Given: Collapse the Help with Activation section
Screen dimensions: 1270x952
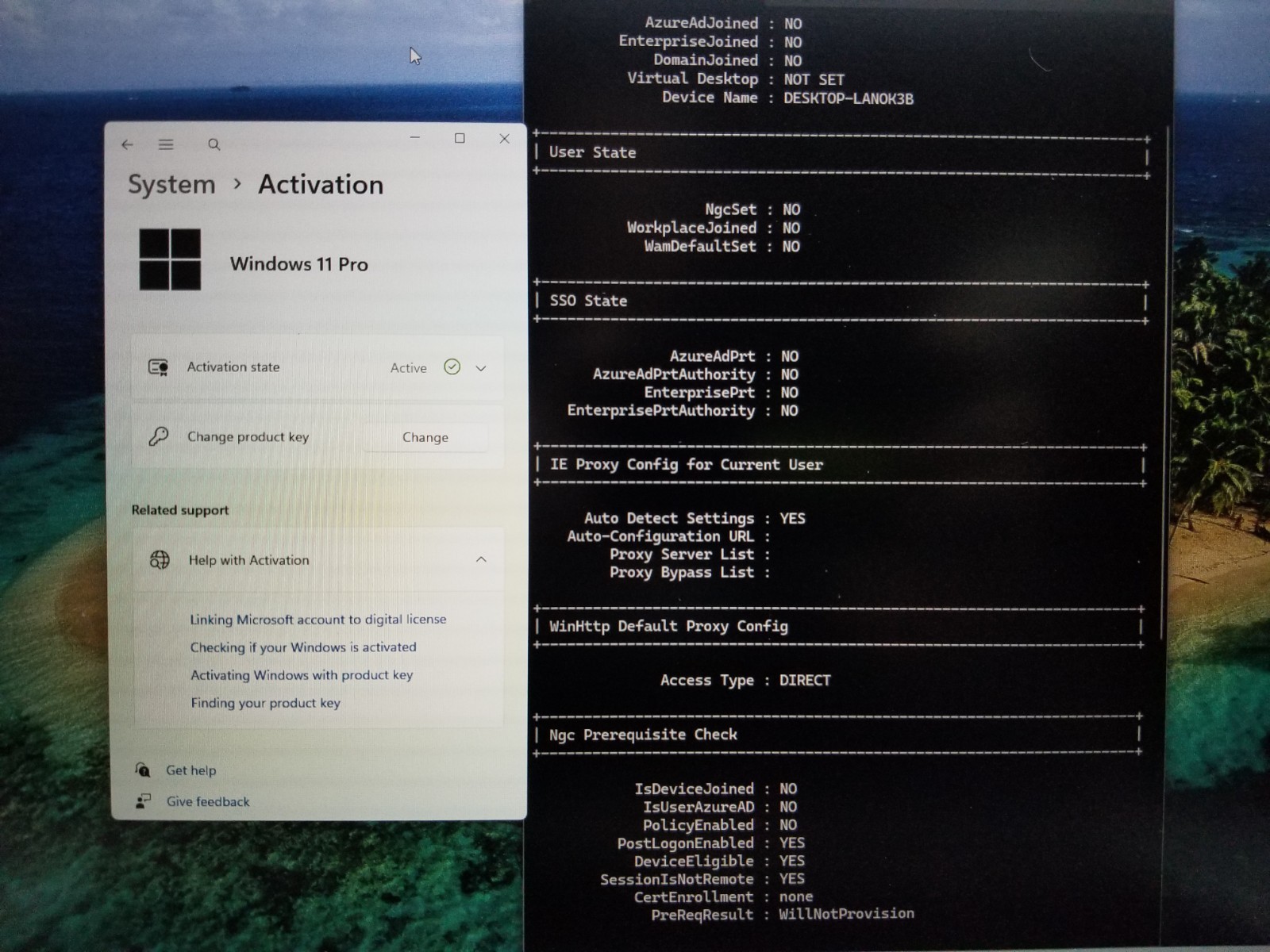Looking at the screenshot, I should tap(481, 559).
